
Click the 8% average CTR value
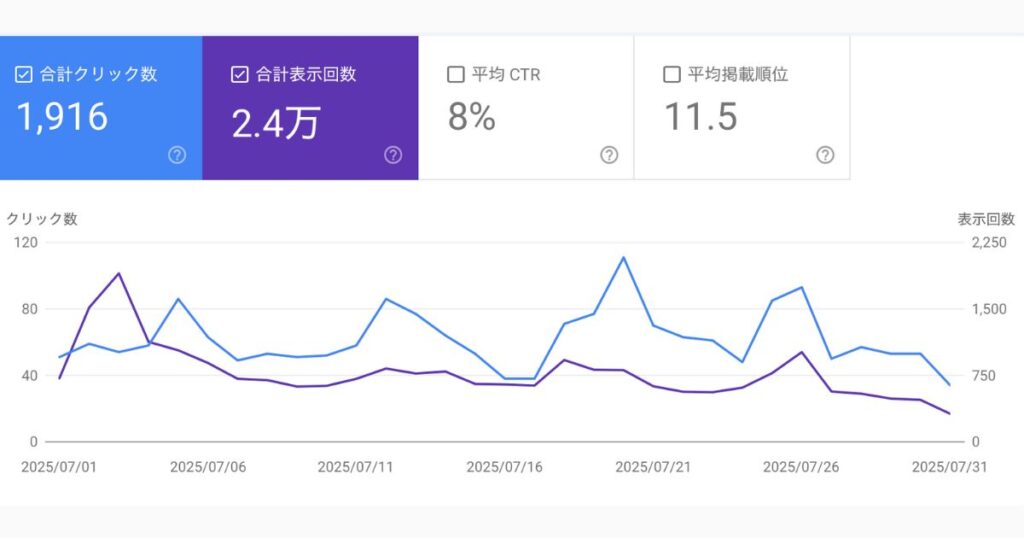click(x=472, y=117)
